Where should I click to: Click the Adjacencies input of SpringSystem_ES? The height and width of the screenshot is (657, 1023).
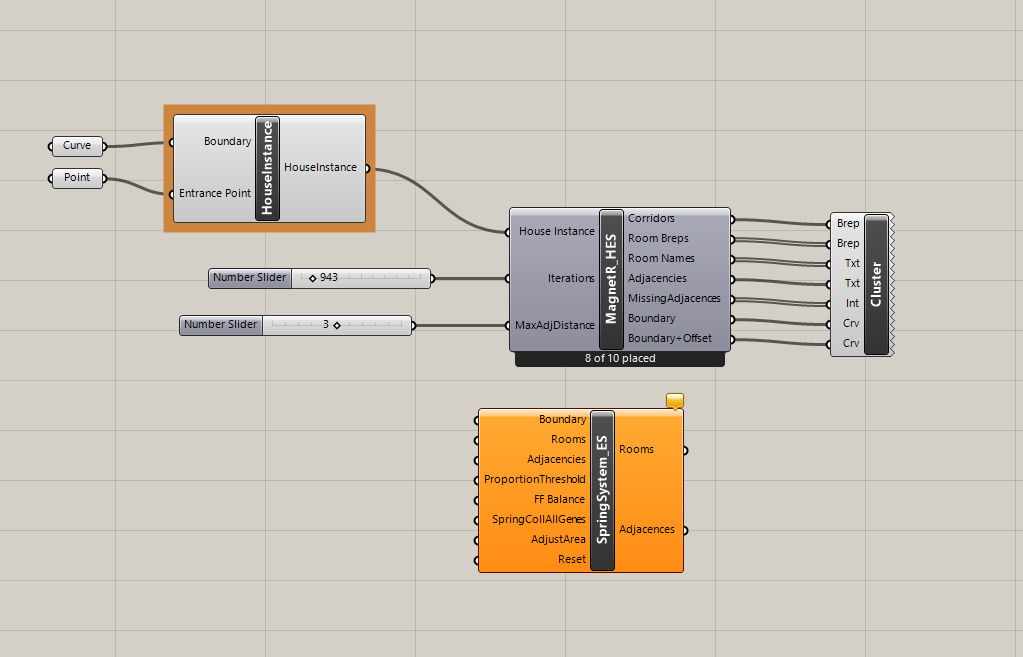coord(556,459)
